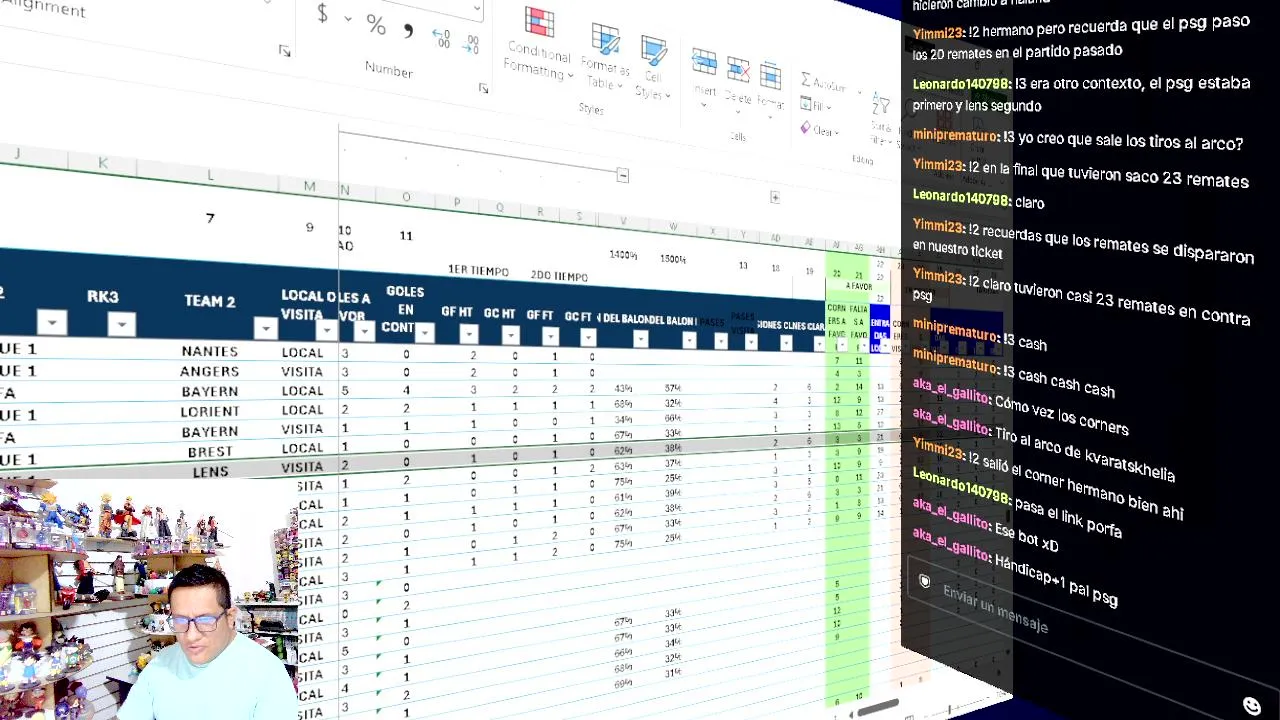Open the GF FT filter dropdown
Image resolution: width=1280 pixels, height=720 pixels.
550,337
